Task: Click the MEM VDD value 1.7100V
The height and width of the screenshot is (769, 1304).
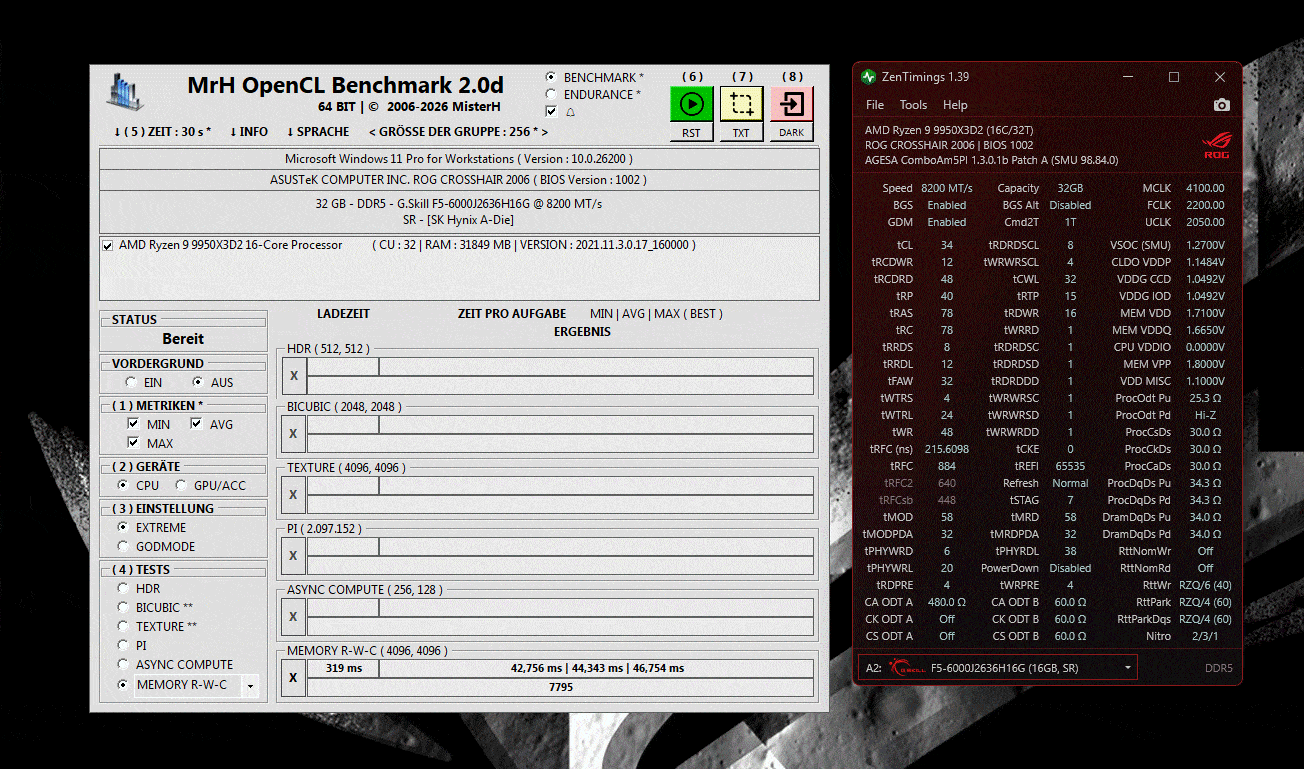Action: [x=1205, y=313]
